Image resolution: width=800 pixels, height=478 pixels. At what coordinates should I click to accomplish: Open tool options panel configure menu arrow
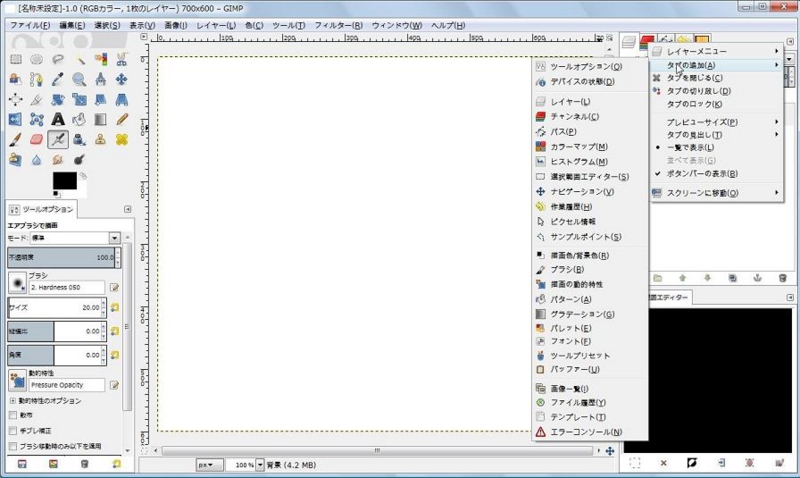click(128, 209)
